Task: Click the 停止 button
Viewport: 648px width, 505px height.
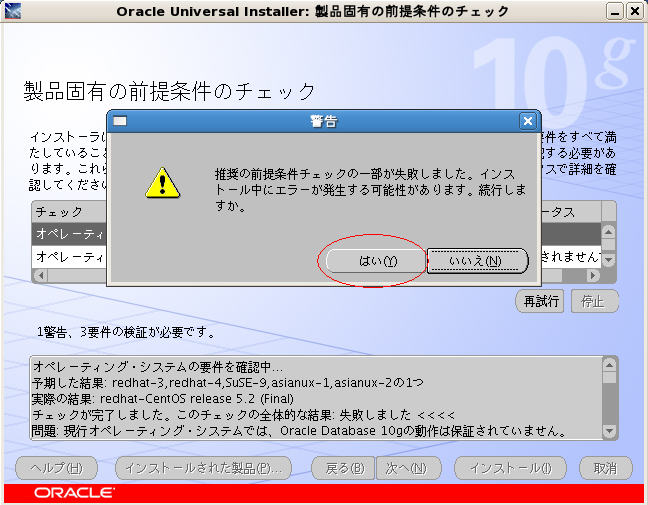Action: pyautogui.click(x=594, y=301)
